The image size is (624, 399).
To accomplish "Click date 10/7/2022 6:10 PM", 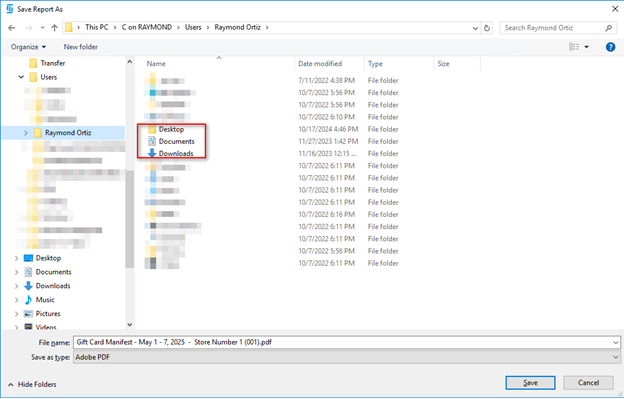I will [x=326, y=117].
